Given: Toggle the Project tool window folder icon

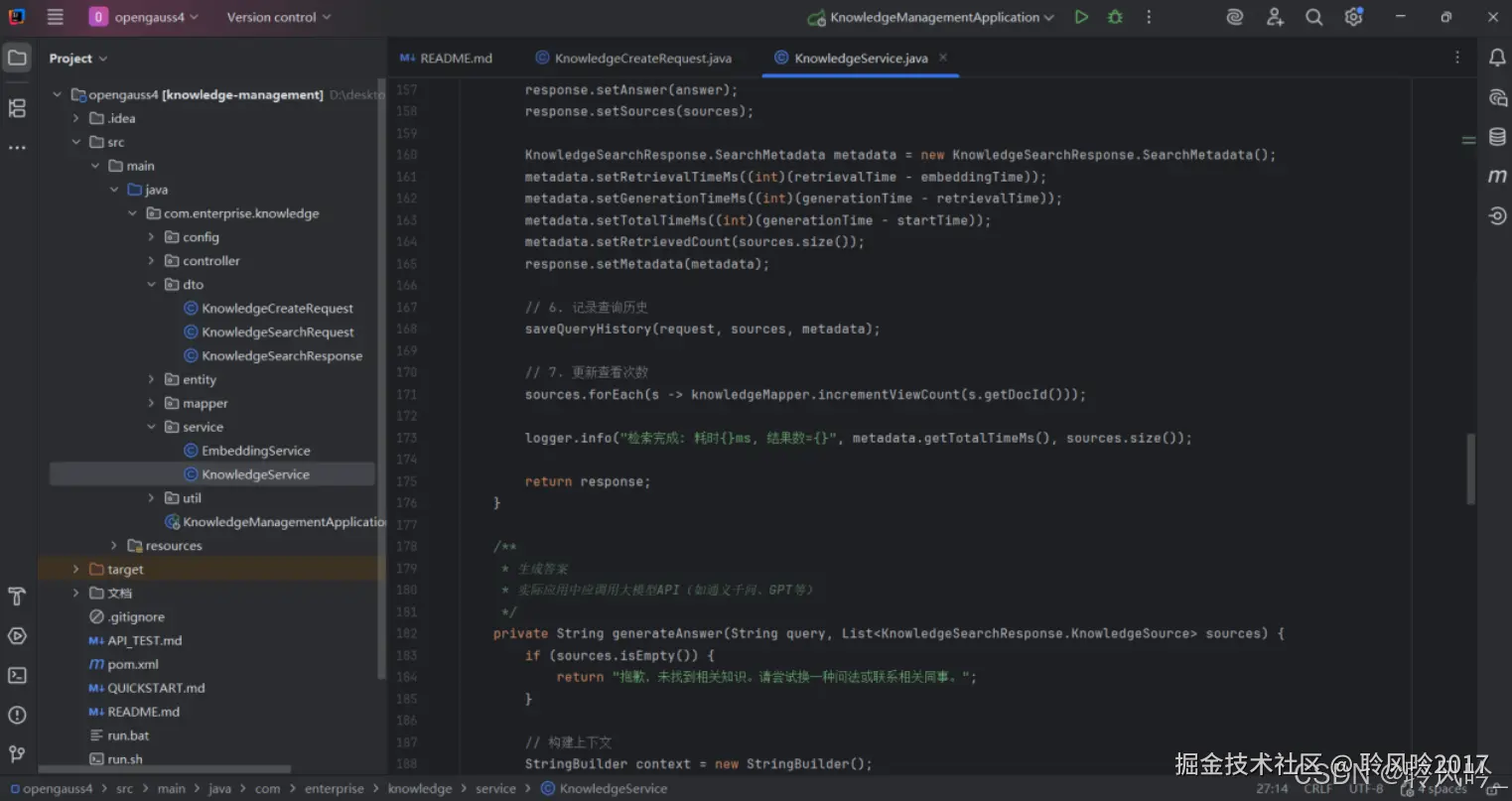Looking at the screenshot, I should [x=17, y=58].
